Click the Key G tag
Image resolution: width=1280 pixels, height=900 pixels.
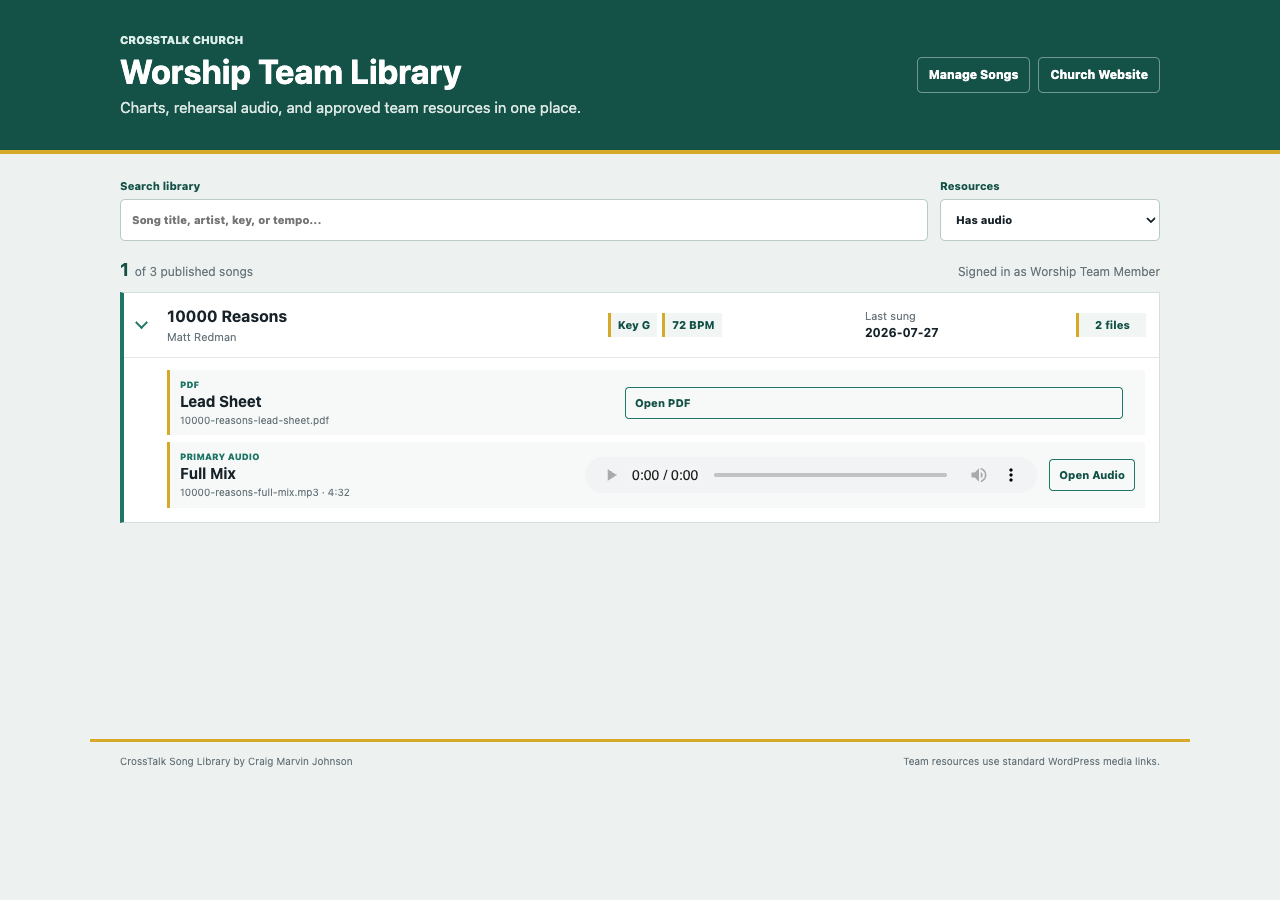(633, 325)
